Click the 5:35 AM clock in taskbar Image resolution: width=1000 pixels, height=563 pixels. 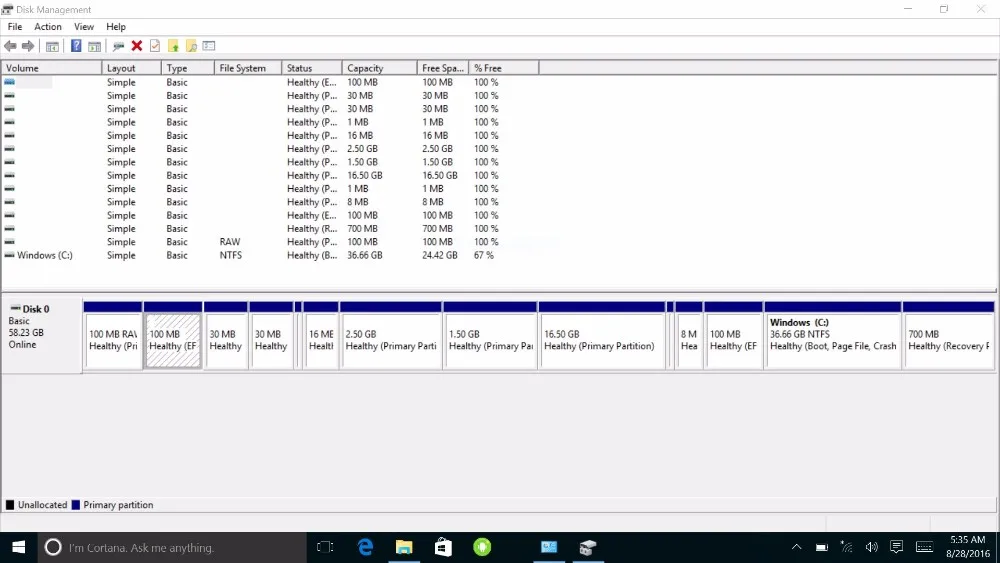click(x=967, y=539)
